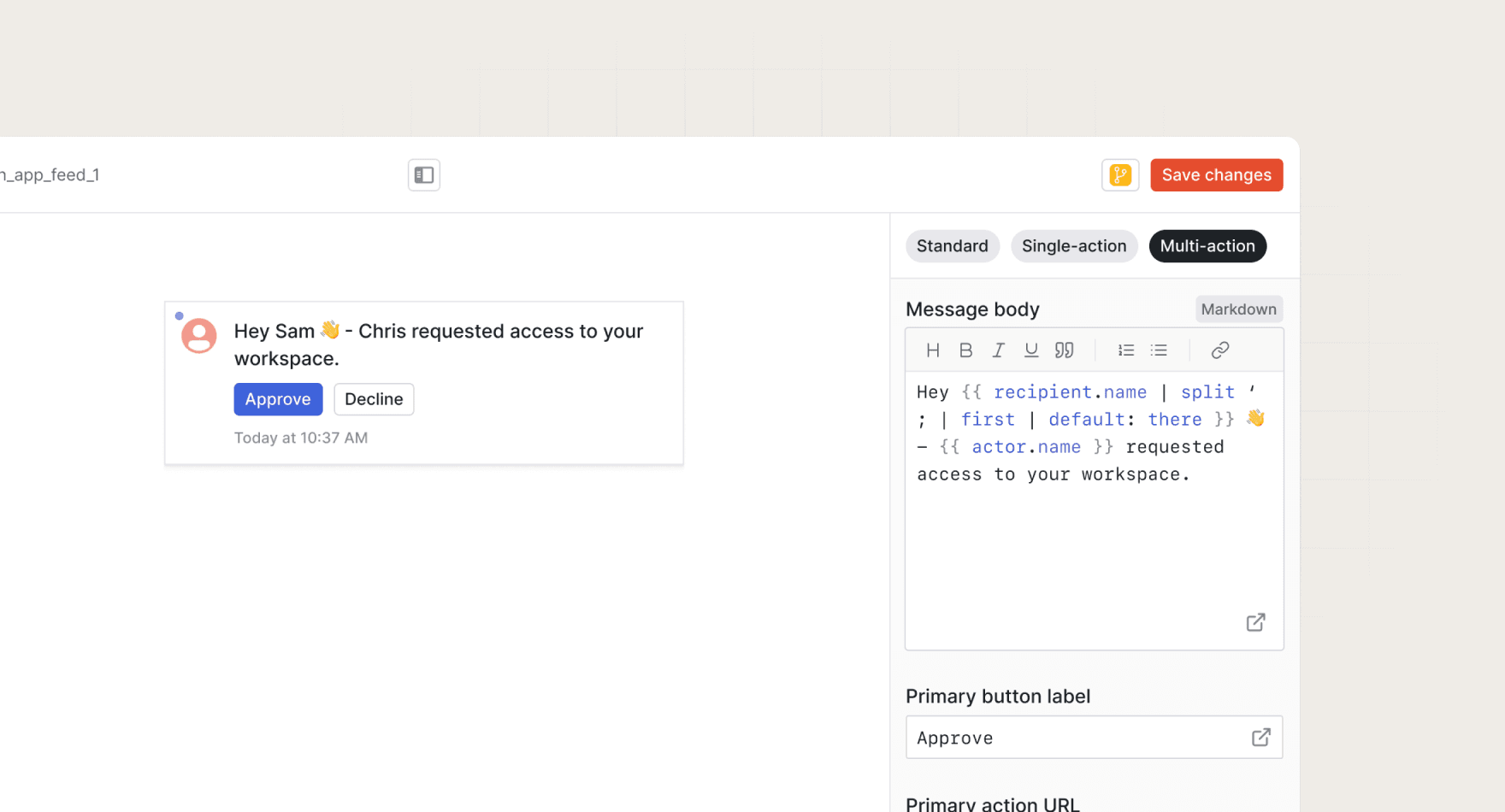Insert a bulleted list
1505x812 pixels.
(x=1159, y=350)
